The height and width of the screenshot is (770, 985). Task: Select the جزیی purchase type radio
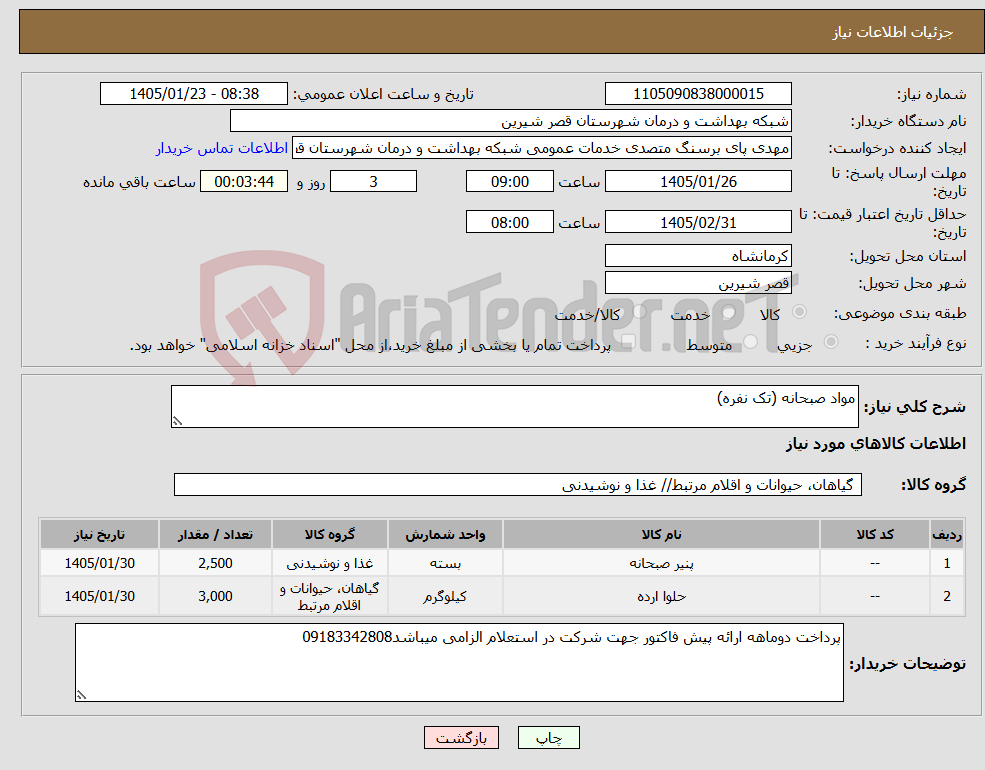(x=830, y=342)
